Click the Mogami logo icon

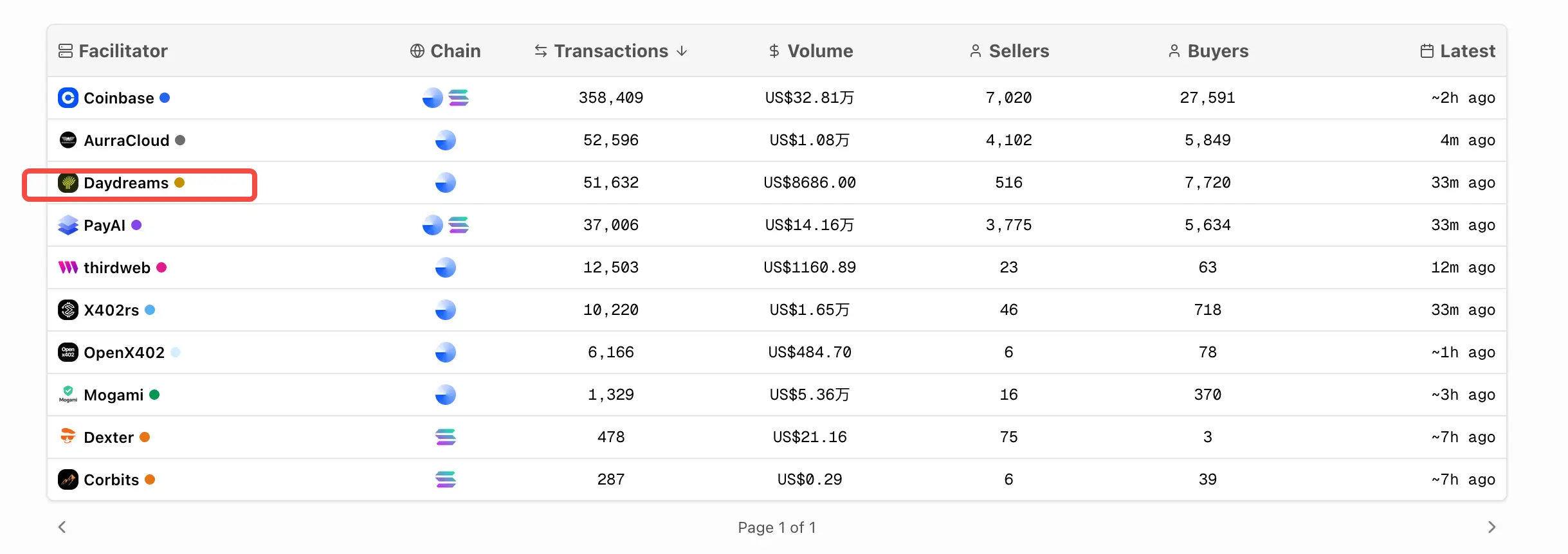pos(68,394)
